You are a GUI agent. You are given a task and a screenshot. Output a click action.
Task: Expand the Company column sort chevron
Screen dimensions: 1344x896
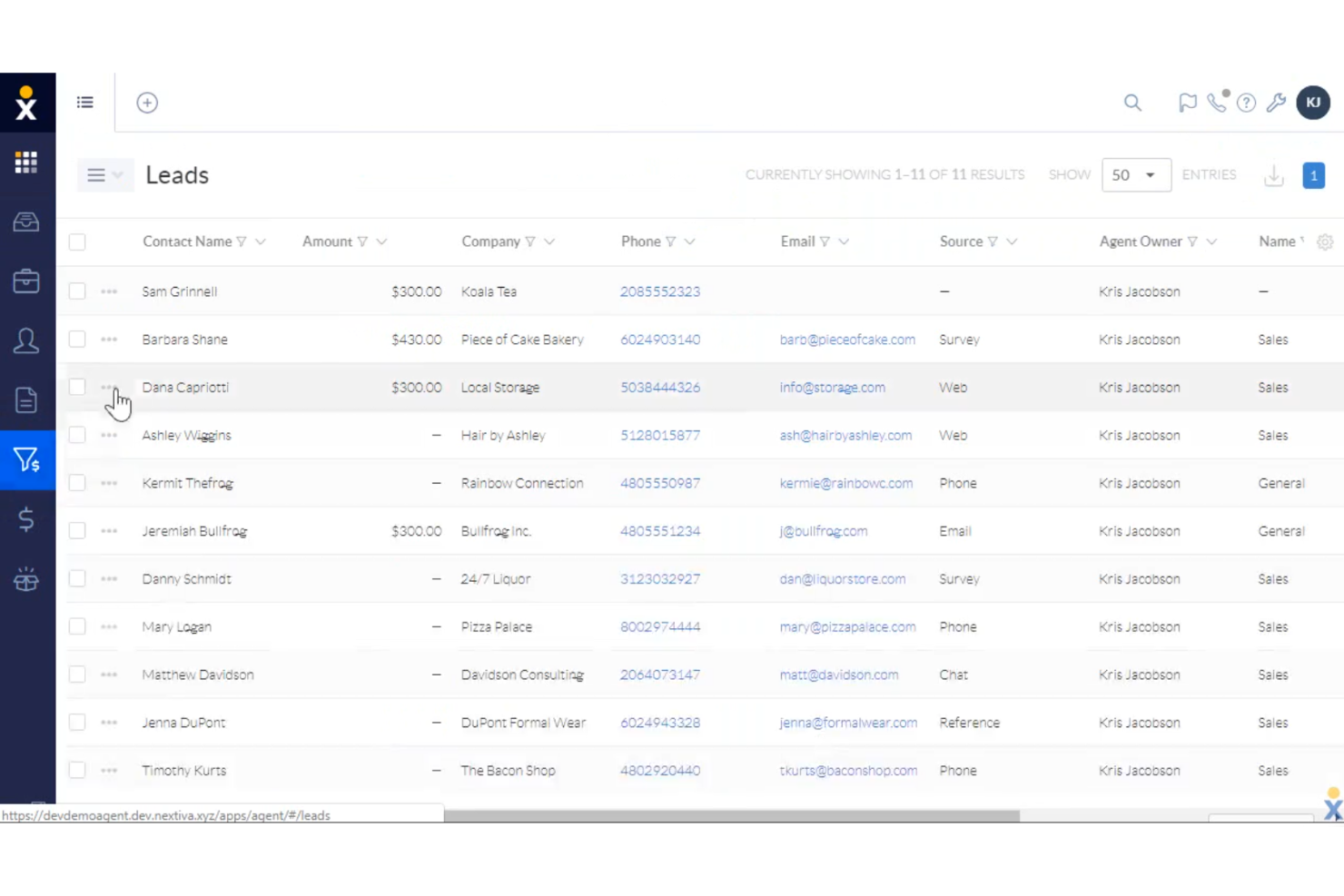(549, 241)
